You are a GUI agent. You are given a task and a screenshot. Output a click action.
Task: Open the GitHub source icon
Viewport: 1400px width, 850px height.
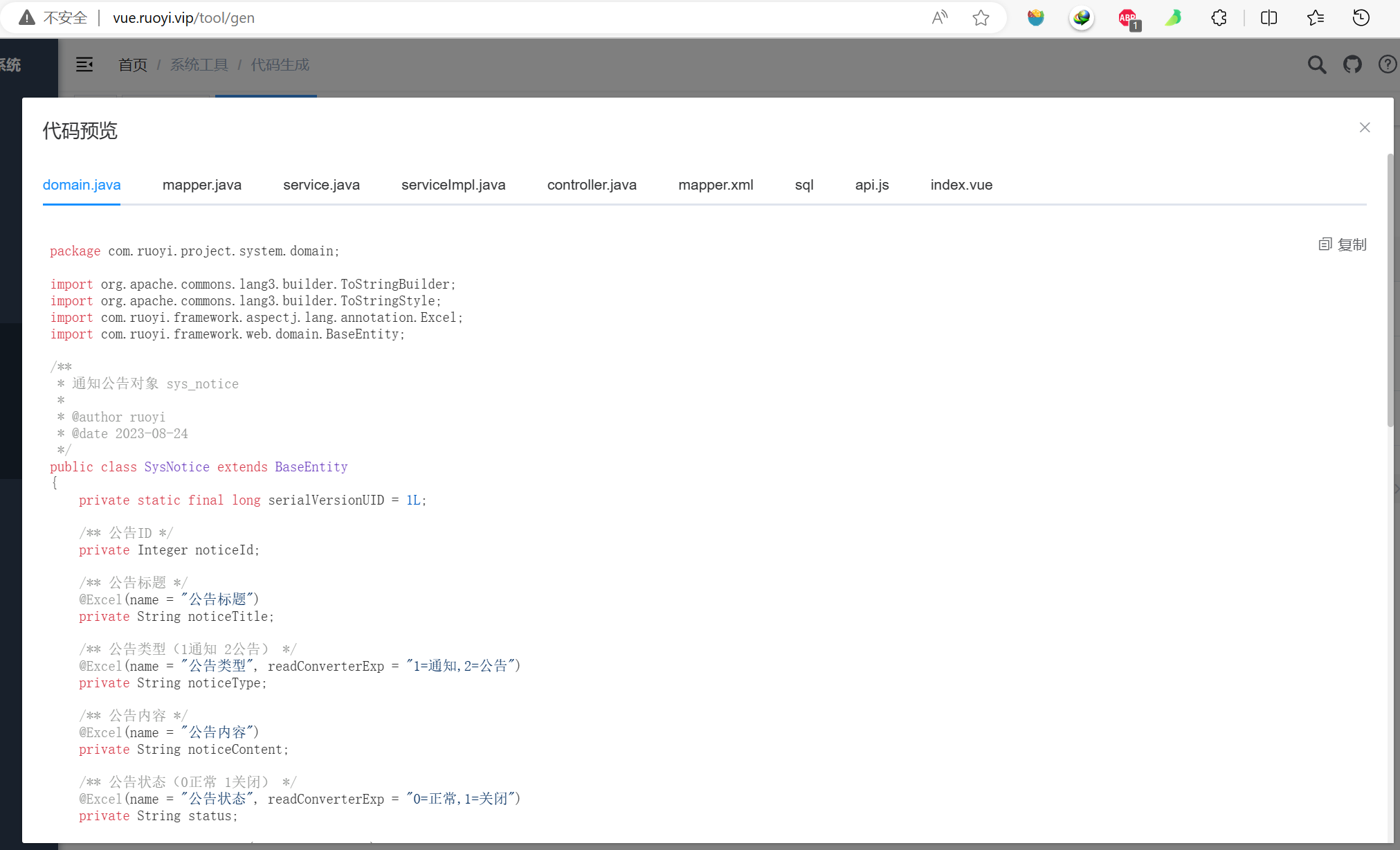(1352, 64)
